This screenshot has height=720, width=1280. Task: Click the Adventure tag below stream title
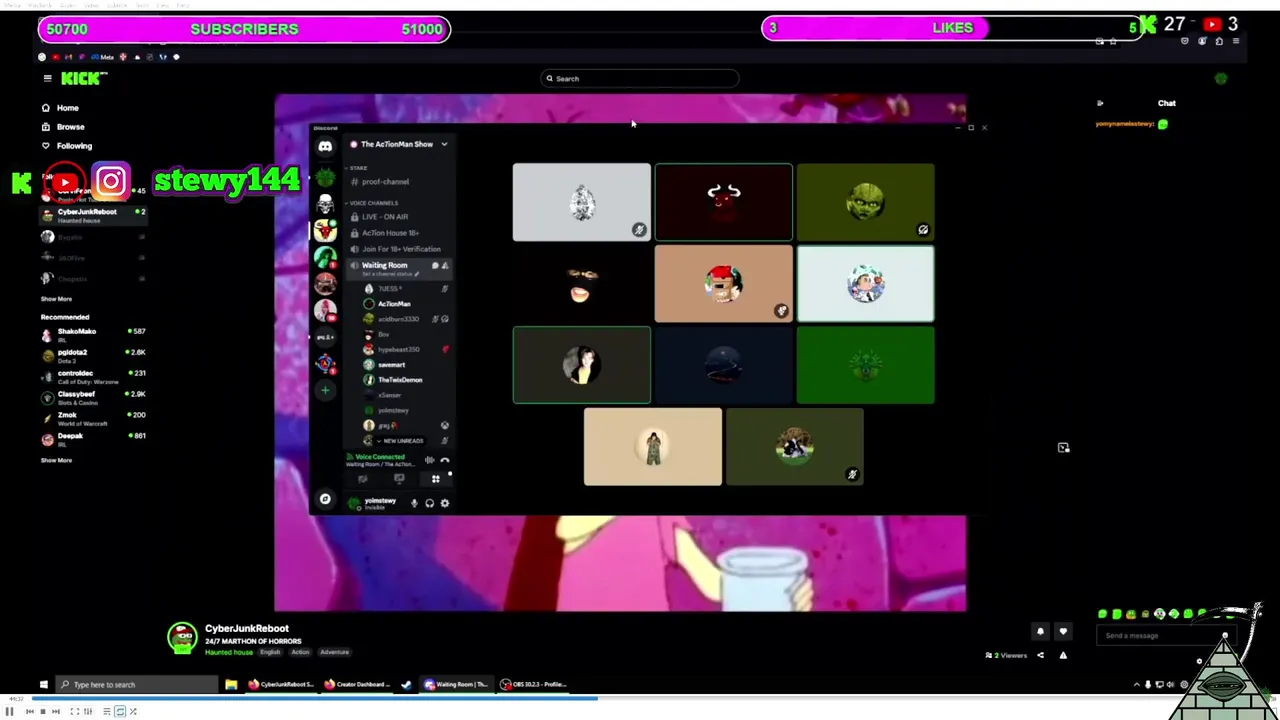(334, 652)
